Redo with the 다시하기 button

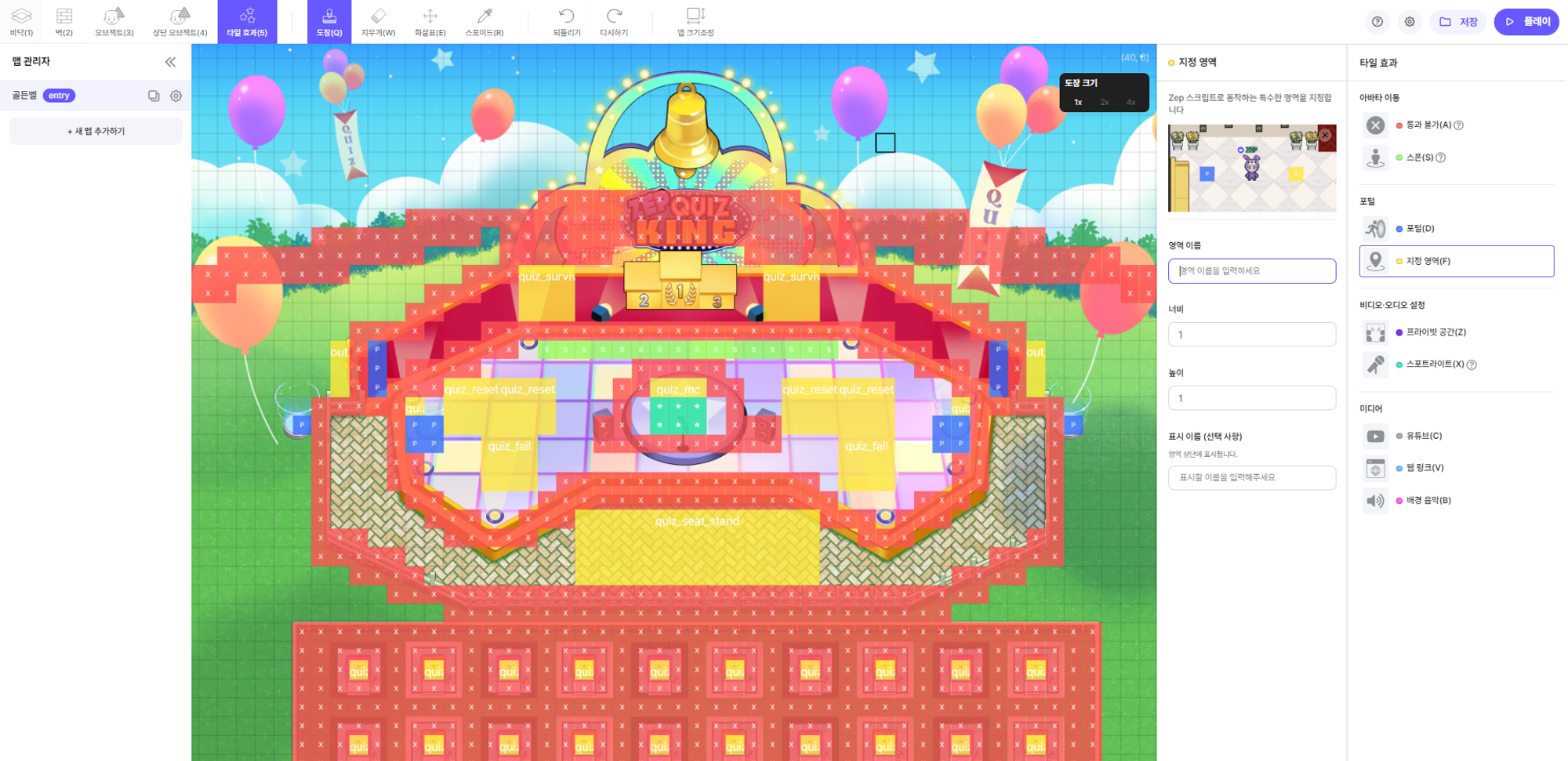tap(614, 22)
